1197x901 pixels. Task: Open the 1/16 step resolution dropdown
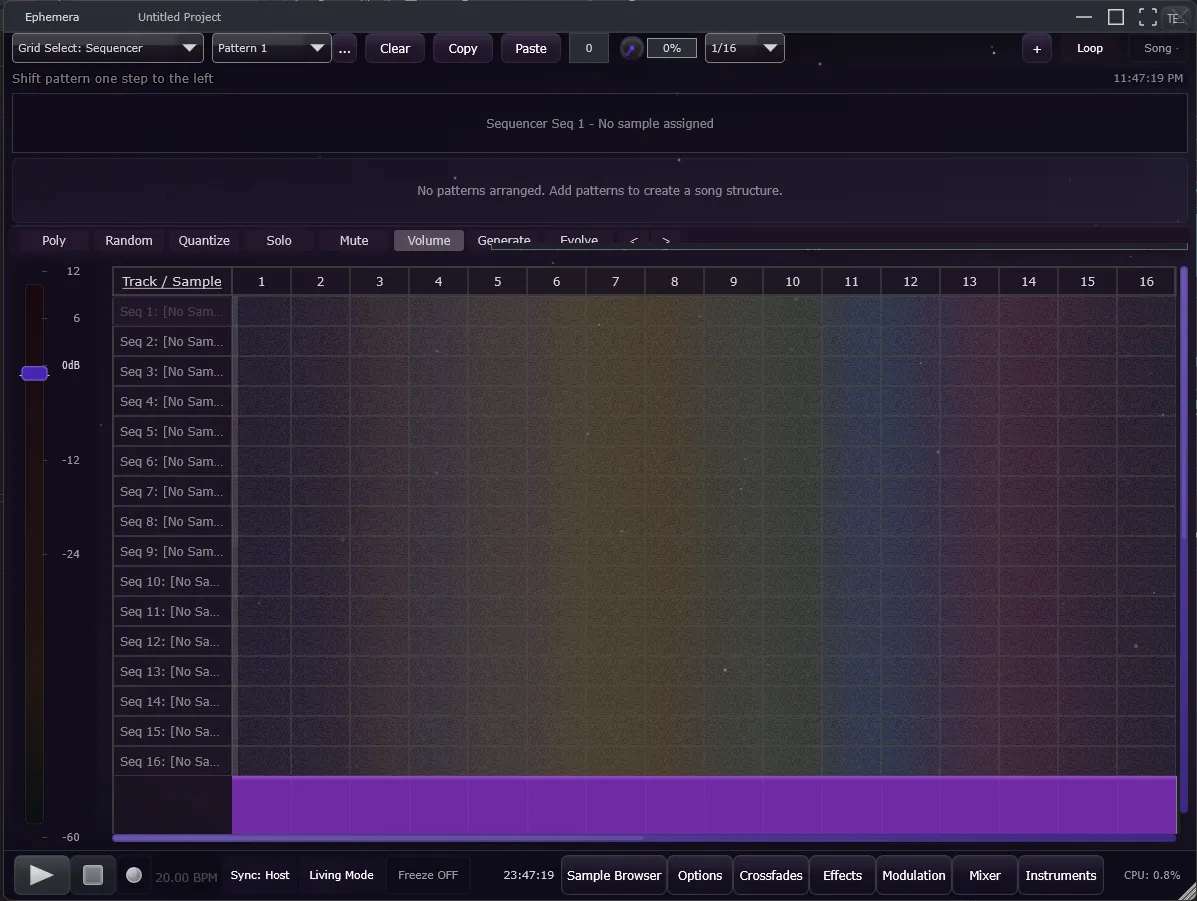(x=744, y=48)
